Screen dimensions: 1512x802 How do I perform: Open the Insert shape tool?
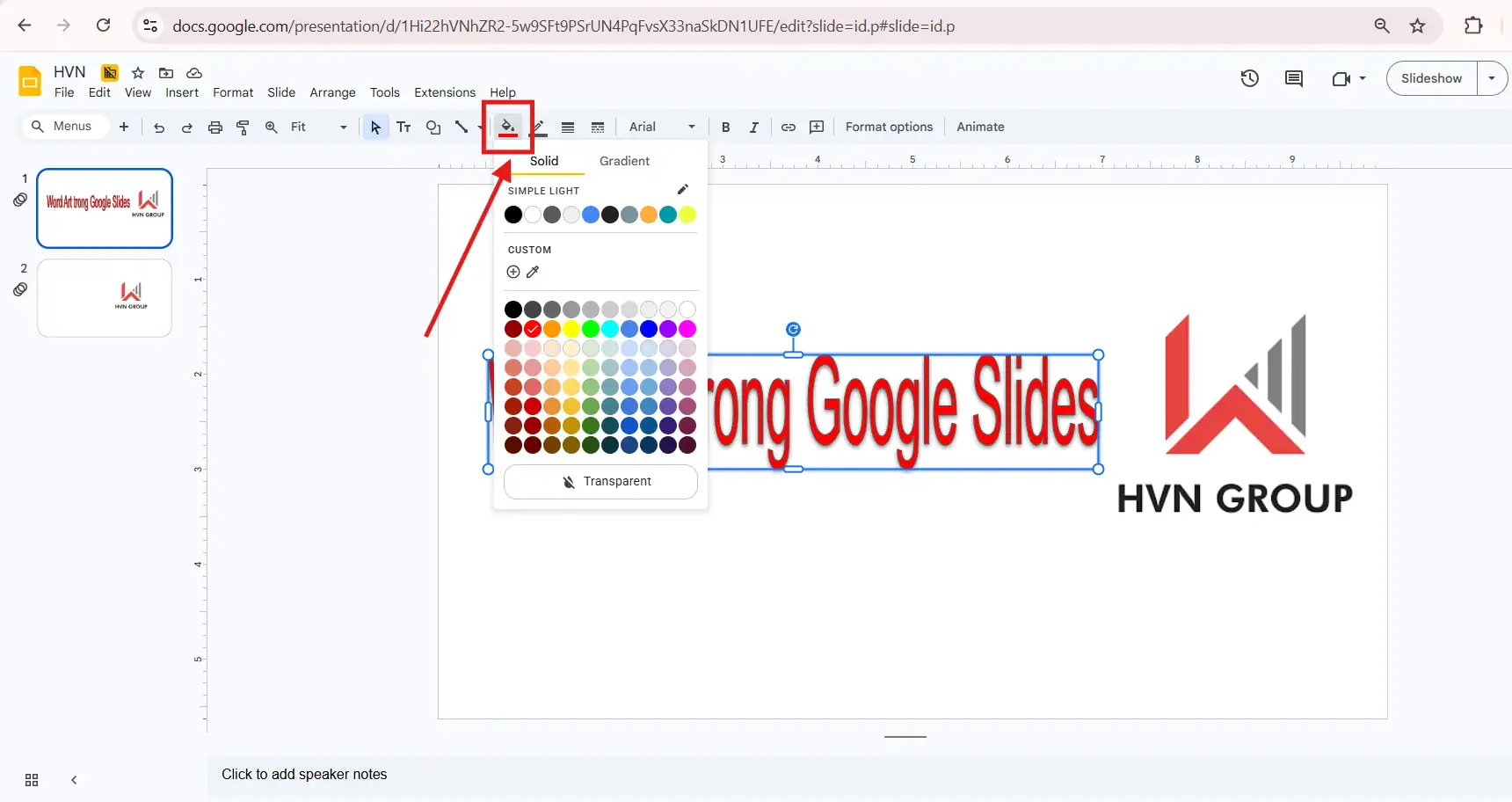click(433, 127)
